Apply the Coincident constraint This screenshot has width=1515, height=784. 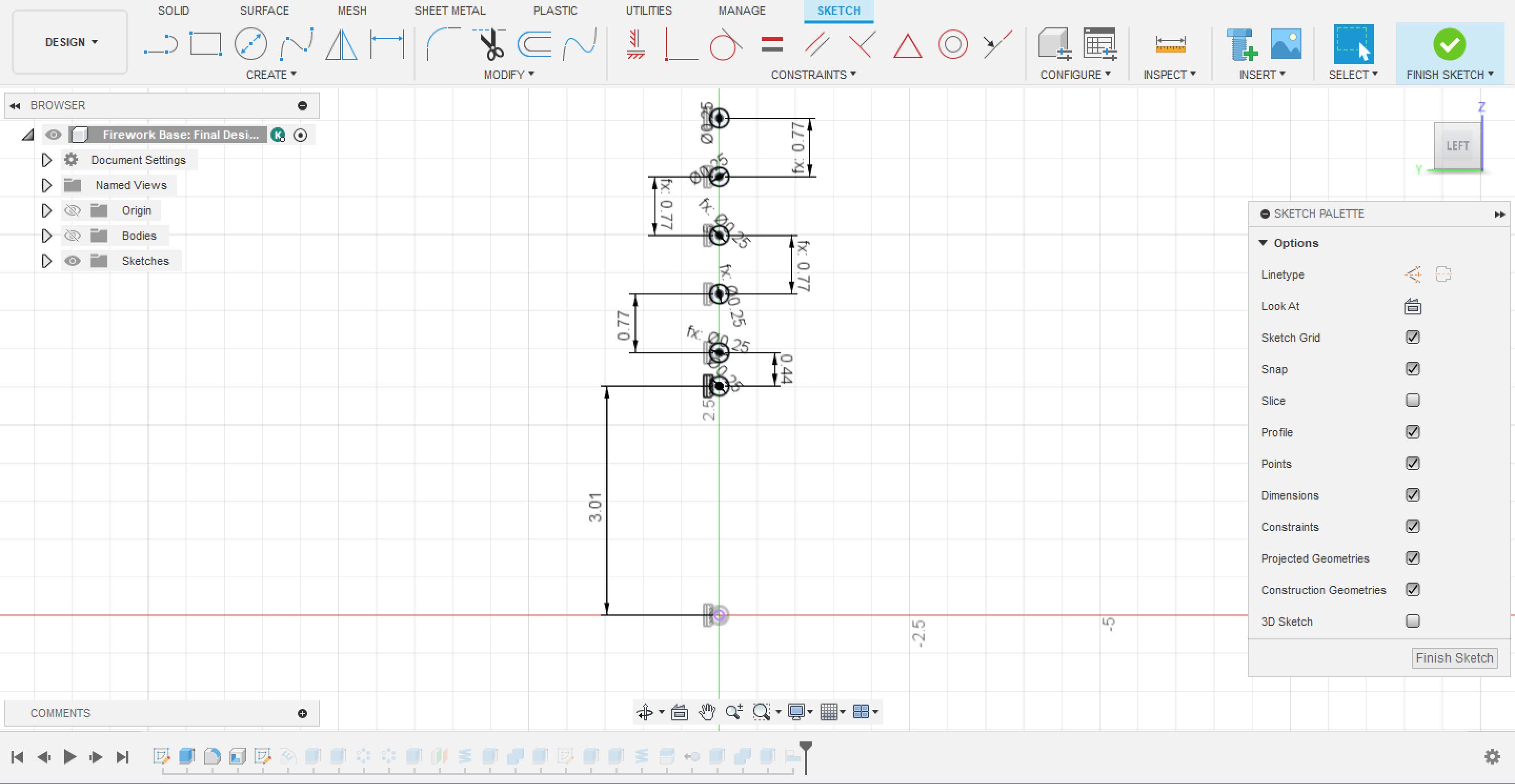(681, 45)
